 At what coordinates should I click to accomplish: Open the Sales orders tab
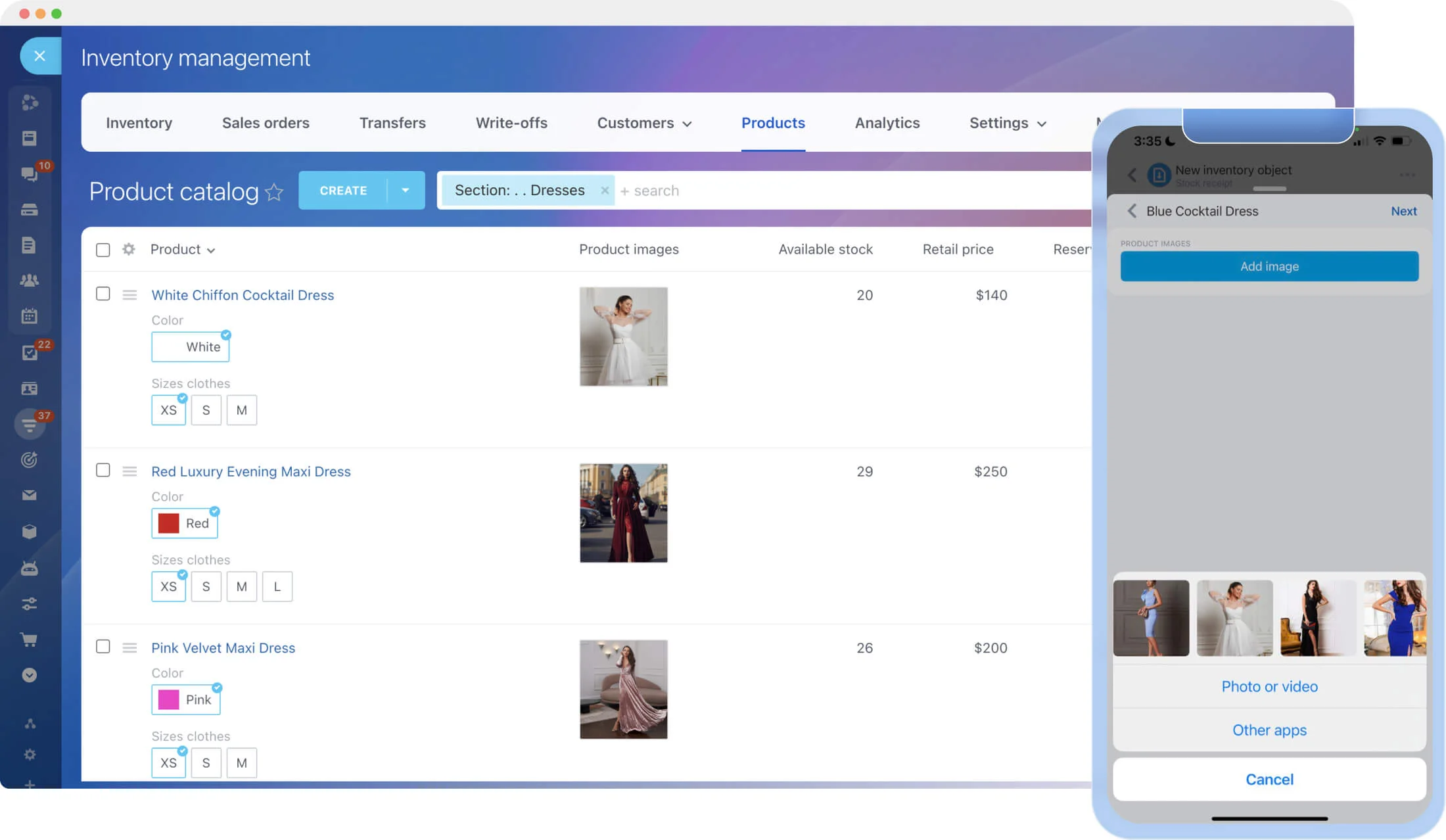click(x=266, y=123)
